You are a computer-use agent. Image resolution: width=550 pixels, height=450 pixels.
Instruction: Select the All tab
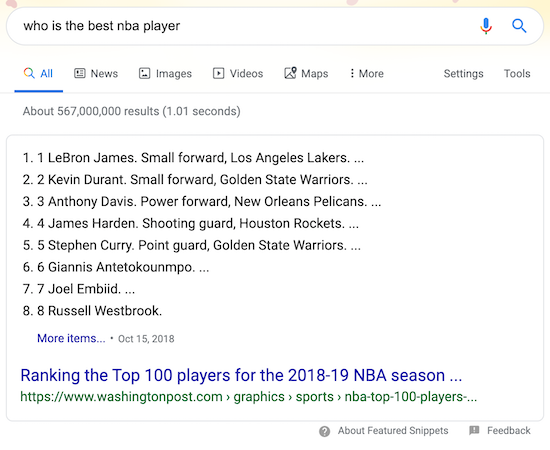pyautogui.click(x=38, y=74)
